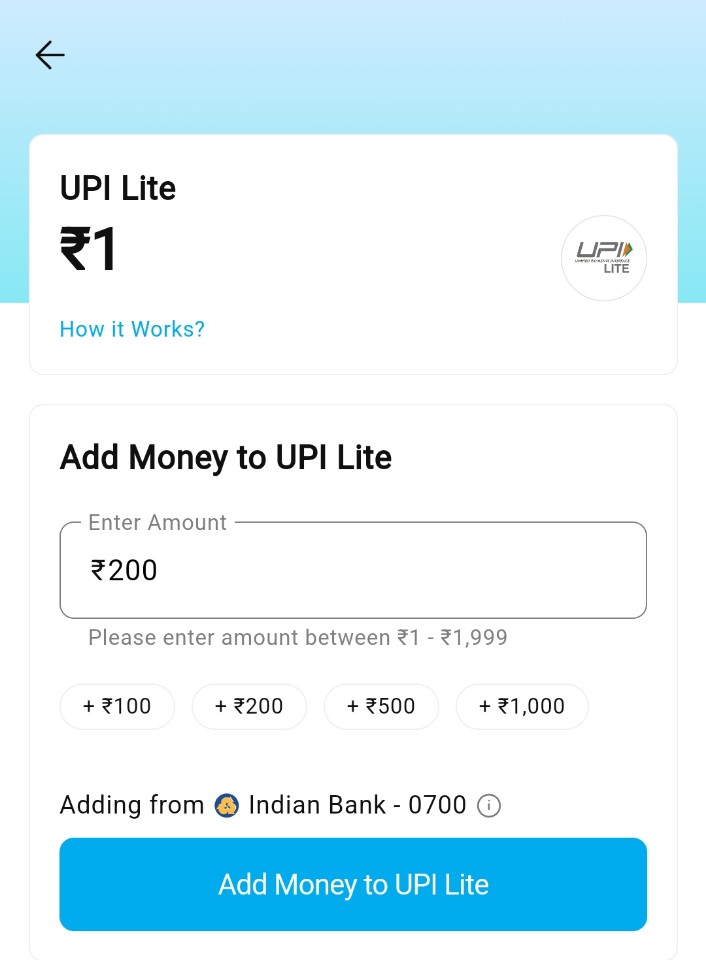The width and height of the screenshot is (706, 960).
Task: Tap the back arrow icon
Action: 50,55
